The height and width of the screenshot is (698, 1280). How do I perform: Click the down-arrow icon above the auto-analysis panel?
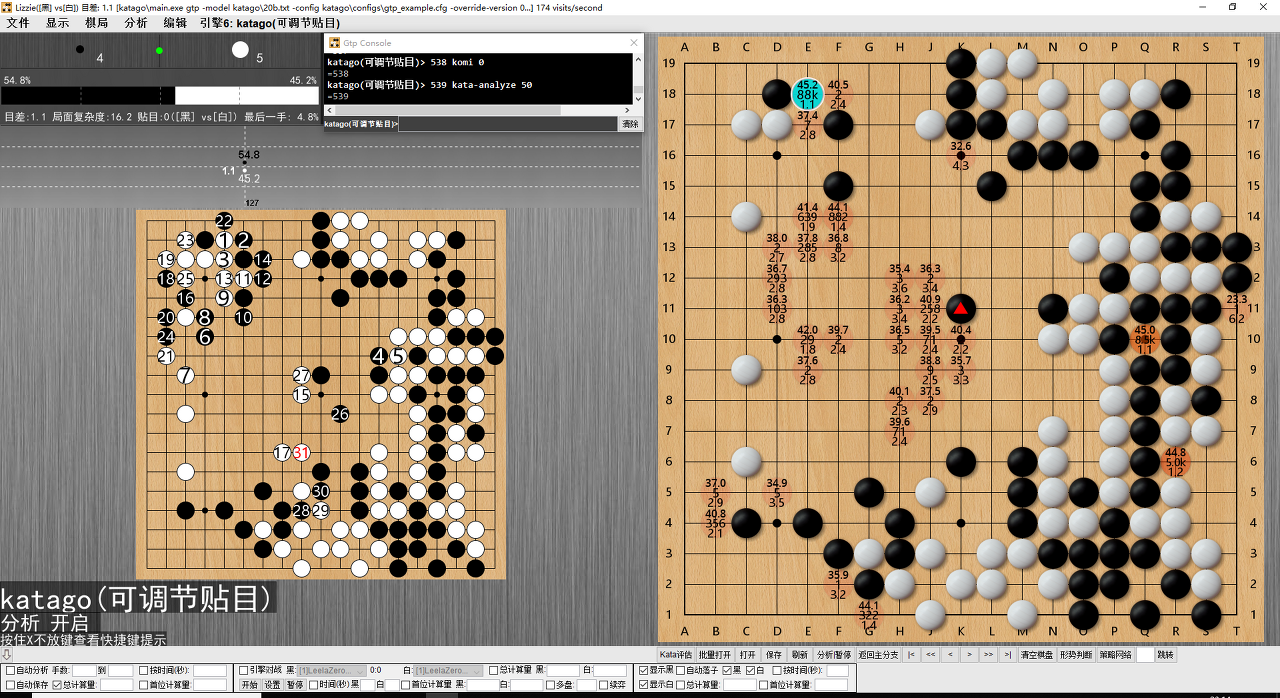tap(6, 655)
